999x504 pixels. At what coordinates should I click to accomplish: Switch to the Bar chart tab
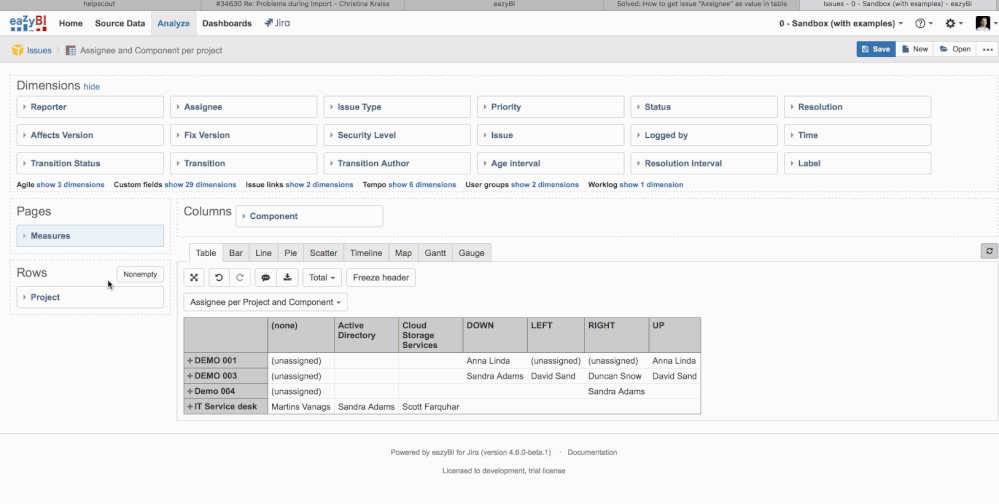[236, 253]
